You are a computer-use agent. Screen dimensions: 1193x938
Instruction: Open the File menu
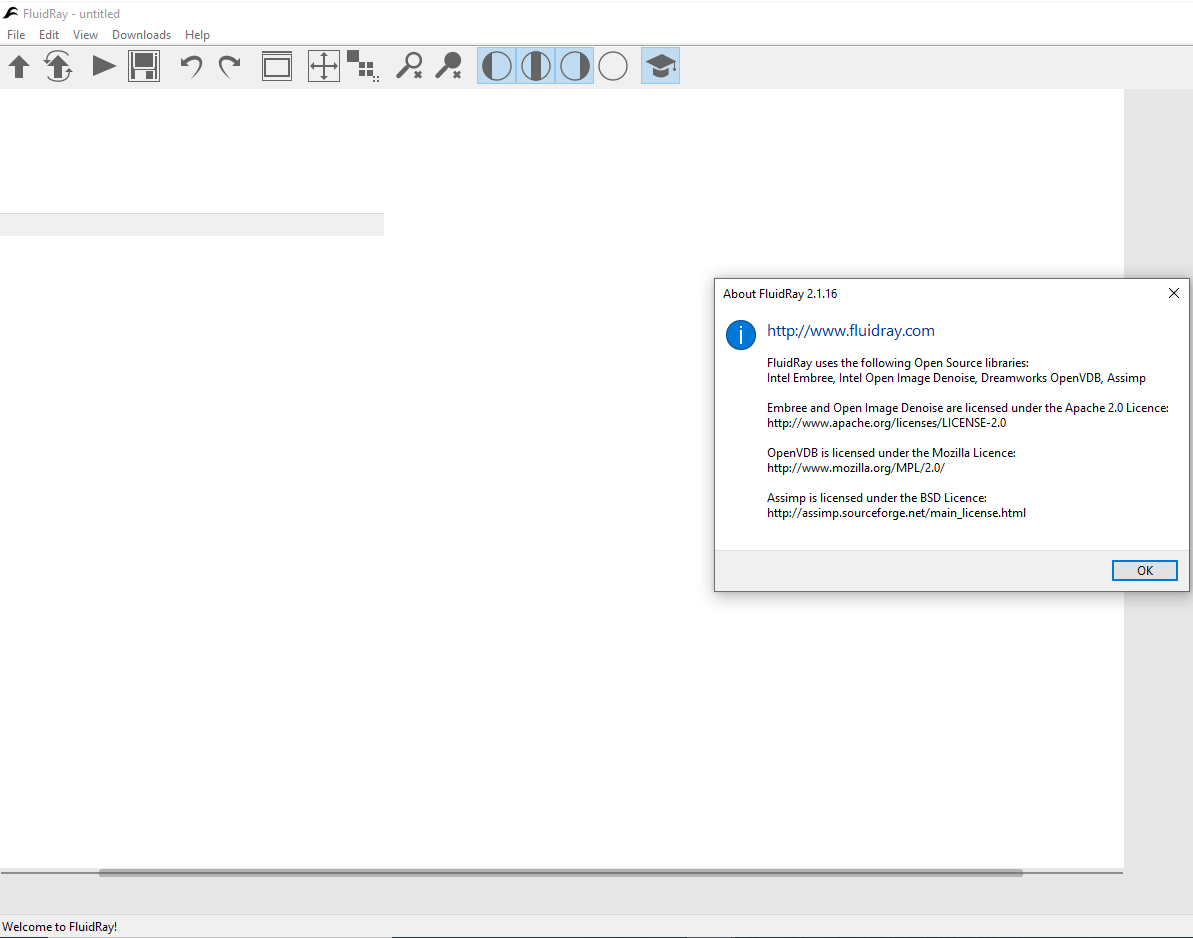(x=16, y=35)
